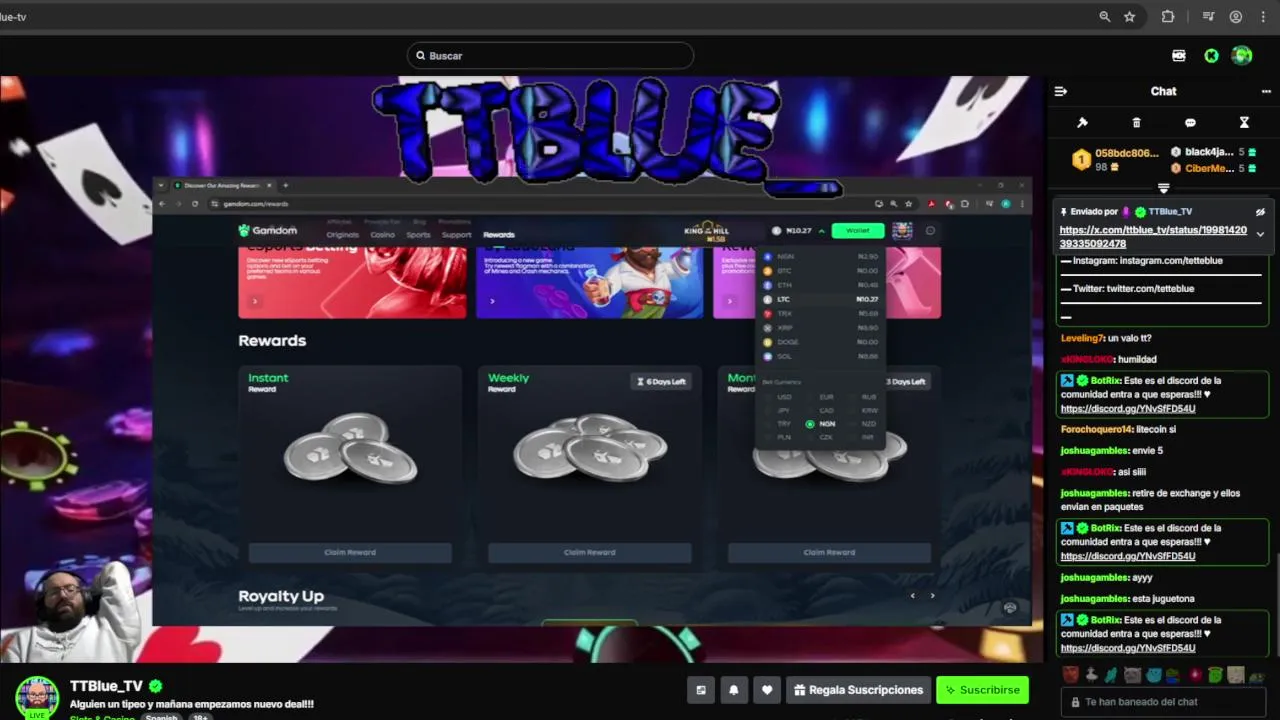
Task: Hide the pinned message with the crossed-eye icon
Action: click(x=1260, y=212)
